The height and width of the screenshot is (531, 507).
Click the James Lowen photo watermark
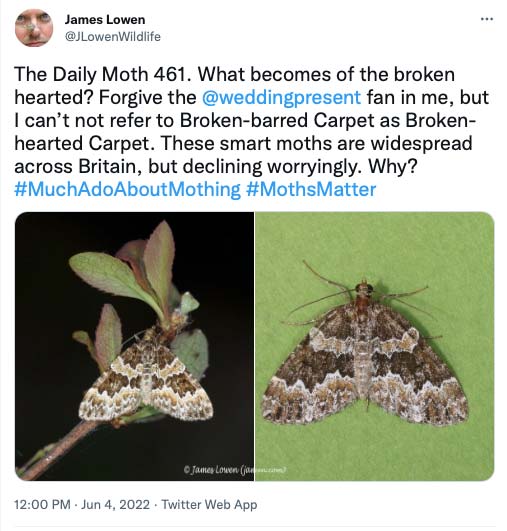pyautogui.click(x=235, y=469)
